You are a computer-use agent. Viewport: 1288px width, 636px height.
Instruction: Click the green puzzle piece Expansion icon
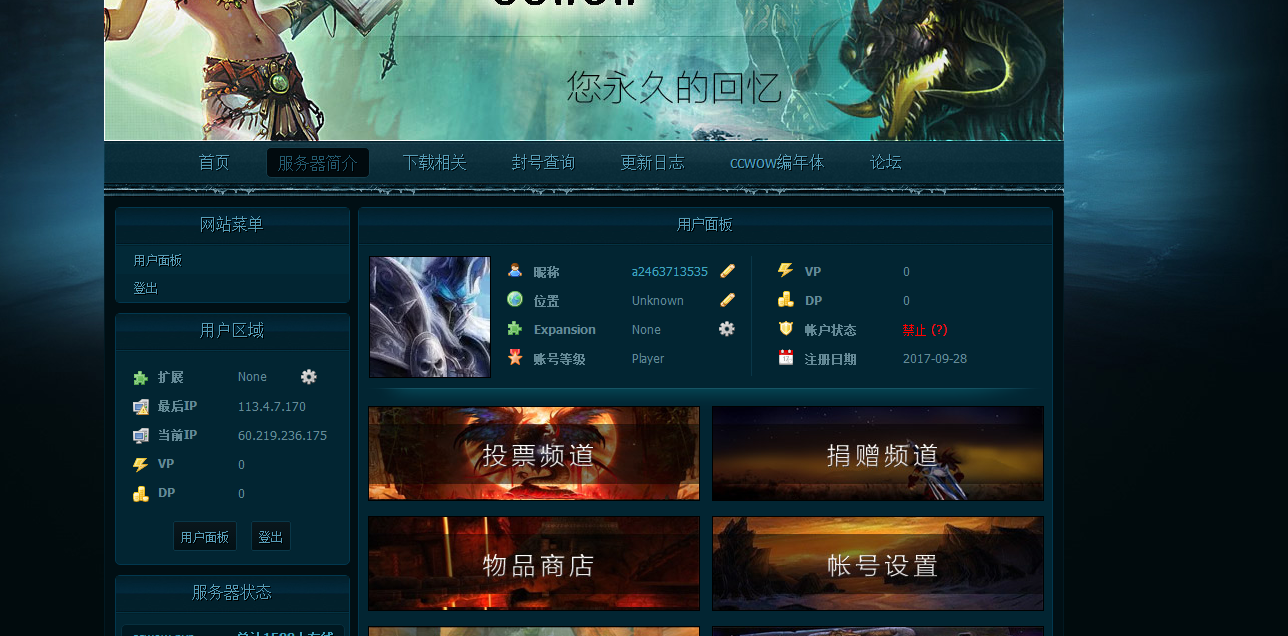click(x=515, y=328)
